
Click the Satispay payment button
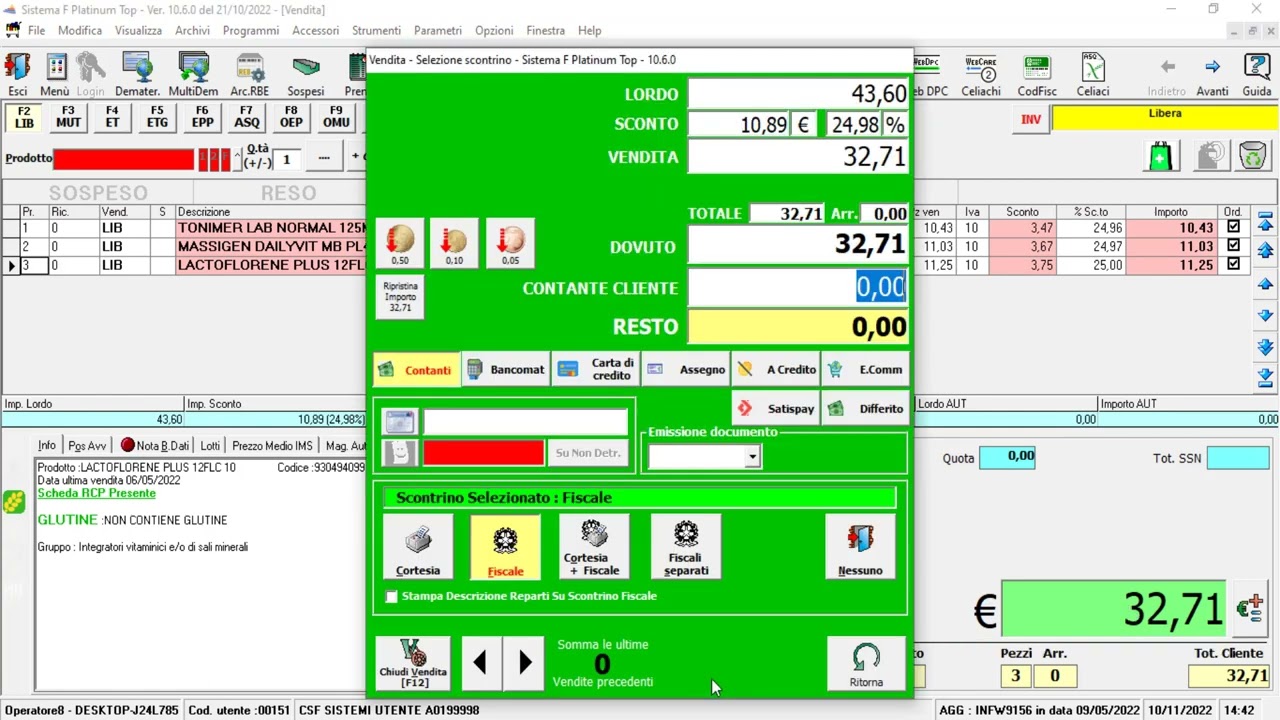click(x=776, y=408)
